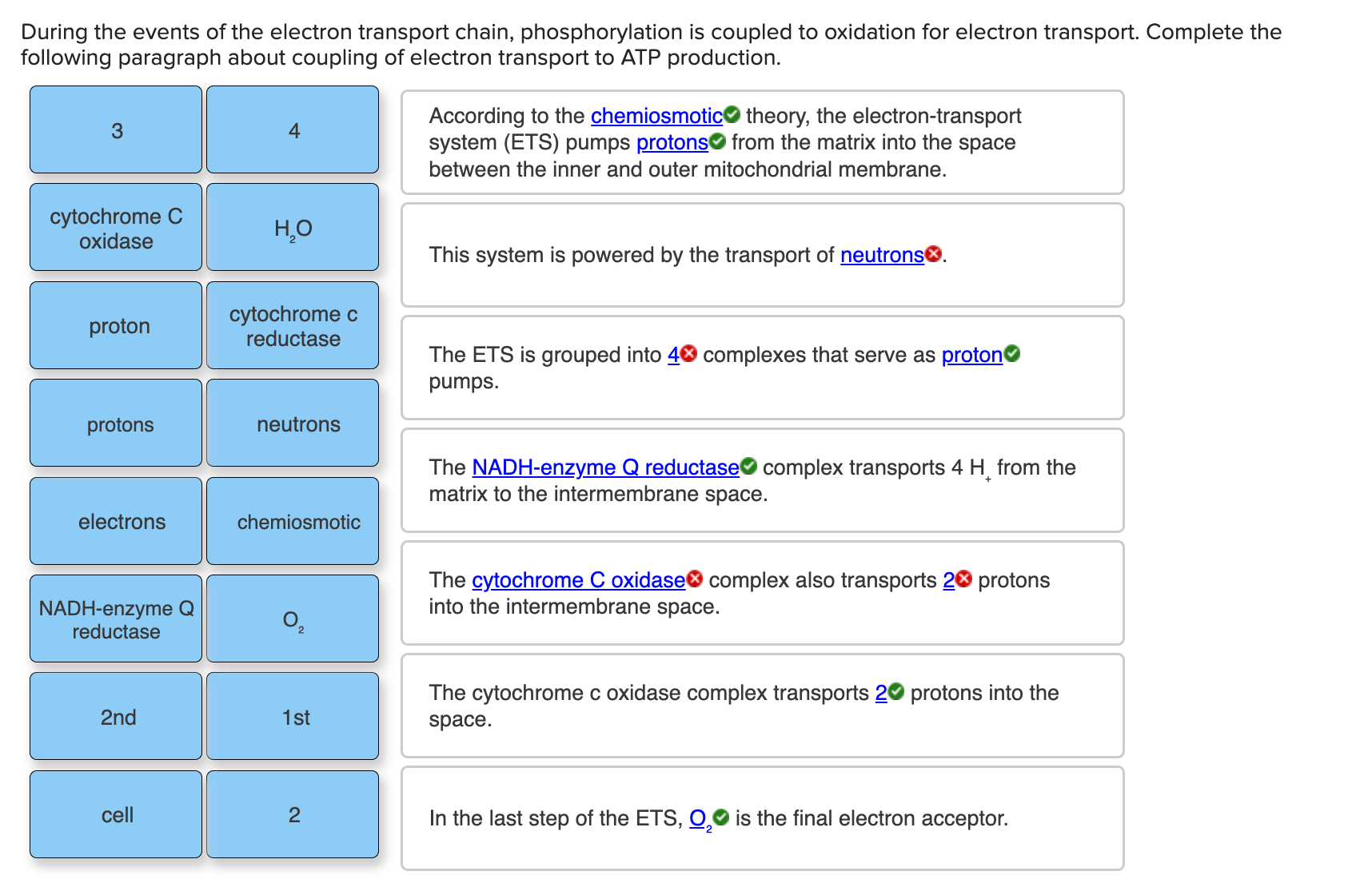The height and width of the screenshot is (879, 1372).
Task: Click the red X beside the 4 blank
Action: point(688,354)
